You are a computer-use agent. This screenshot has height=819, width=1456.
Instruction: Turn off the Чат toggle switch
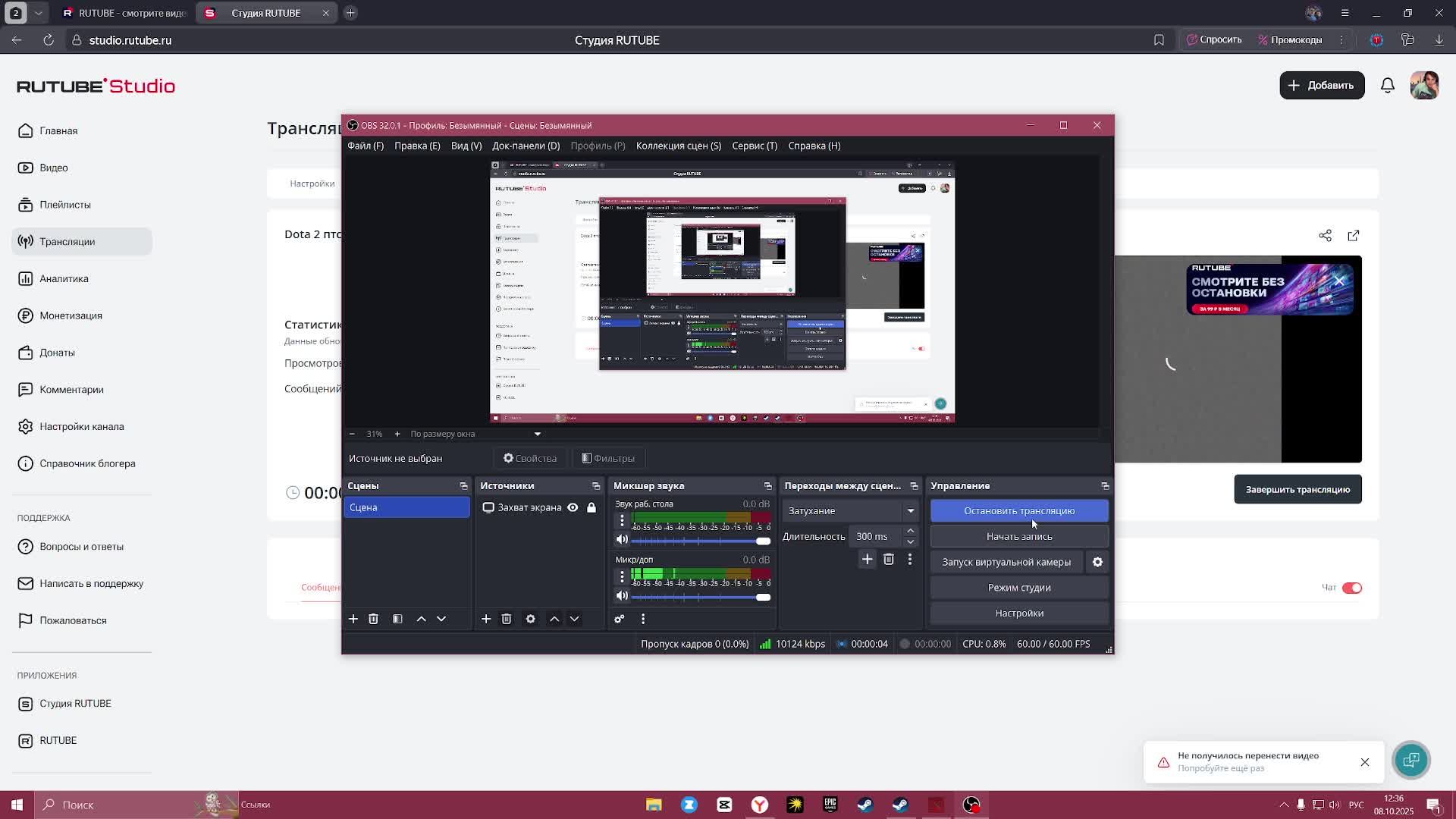[1351, 588]
